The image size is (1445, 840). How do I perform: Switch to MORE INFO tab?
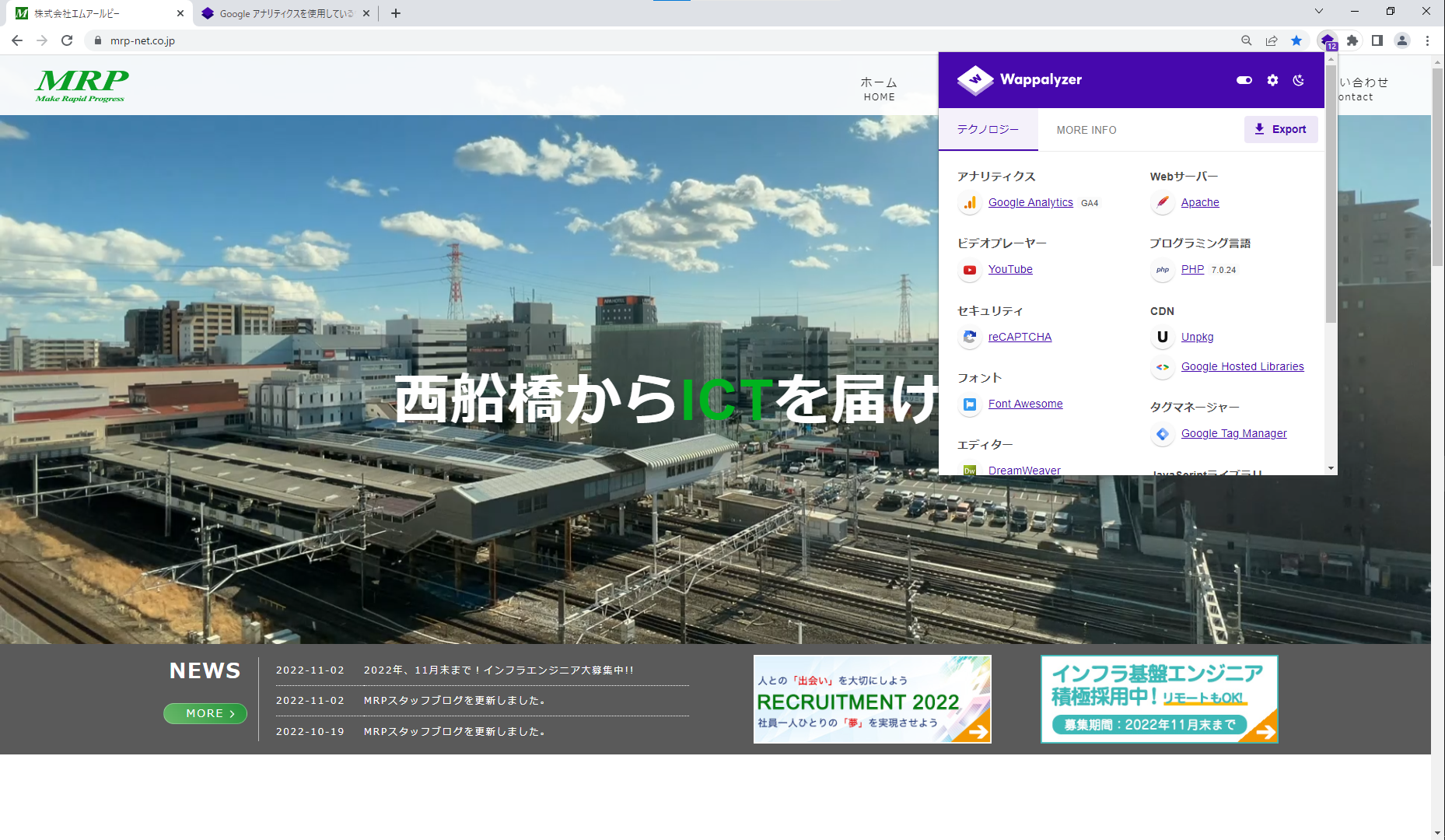tap(1086, 130)
